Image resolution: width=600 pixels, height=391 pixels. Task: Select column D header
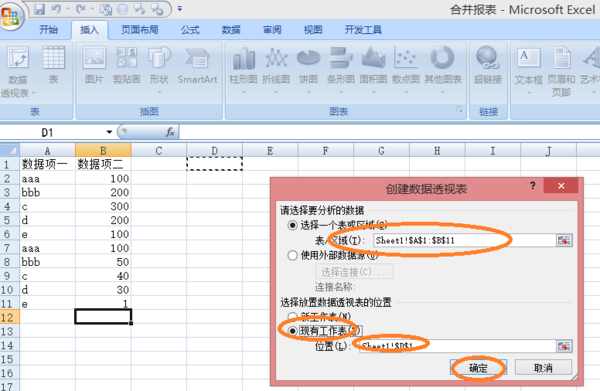click(x=215, y=151)
